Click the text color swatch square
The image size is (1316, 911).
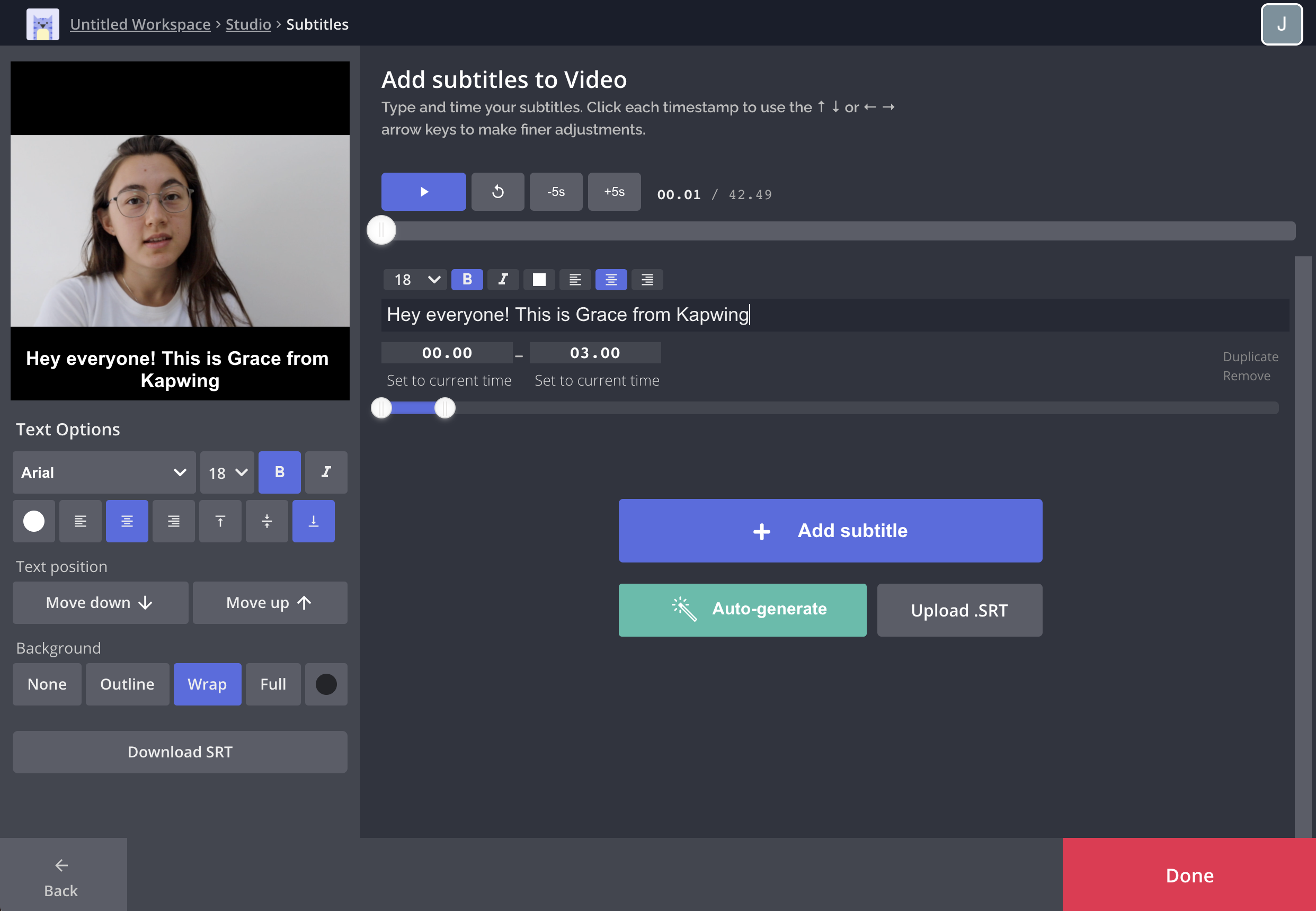(x=539, y=279)
